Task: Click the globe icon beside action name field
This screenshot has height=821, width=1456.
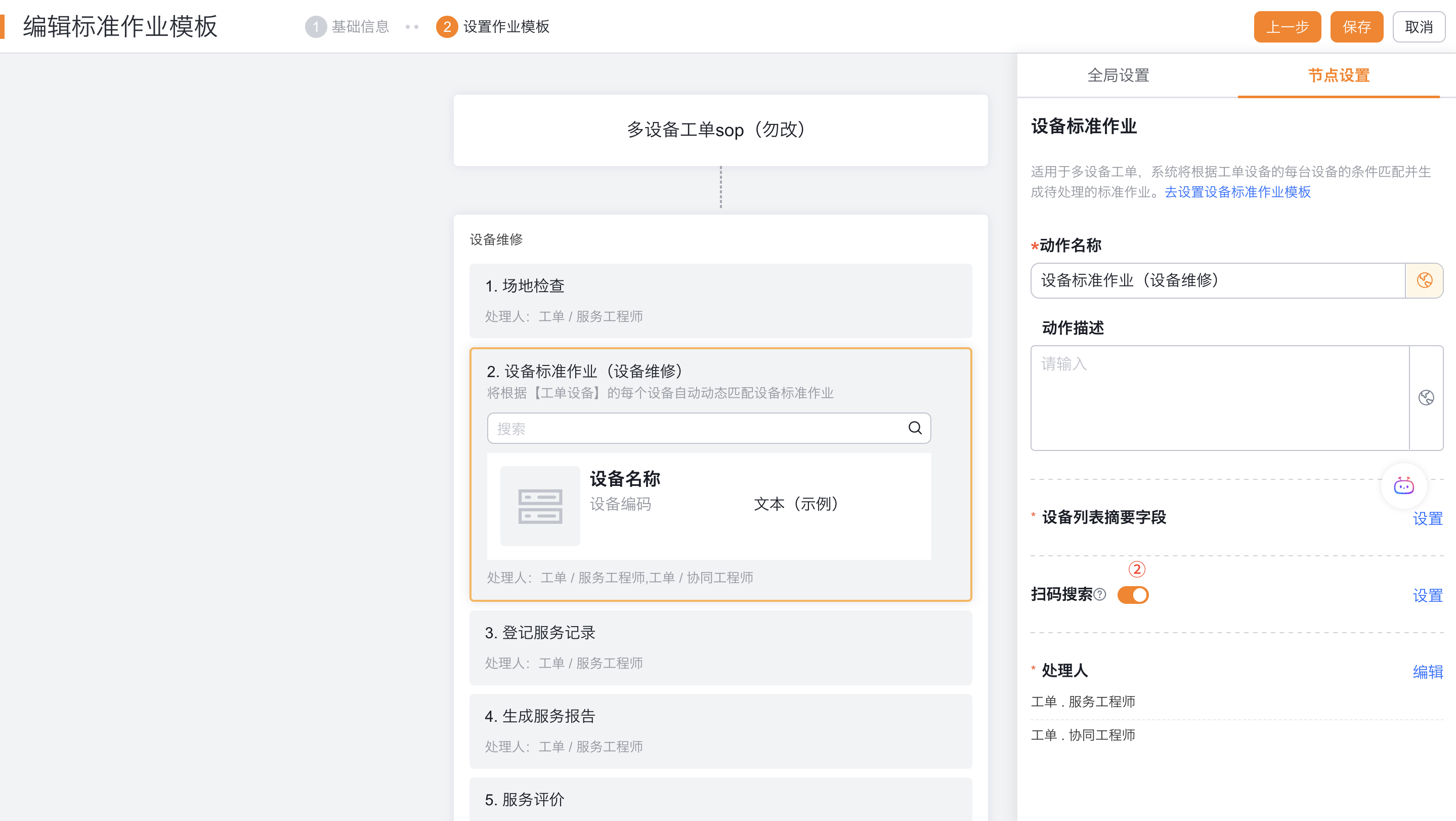Action: pos(1424,280)
